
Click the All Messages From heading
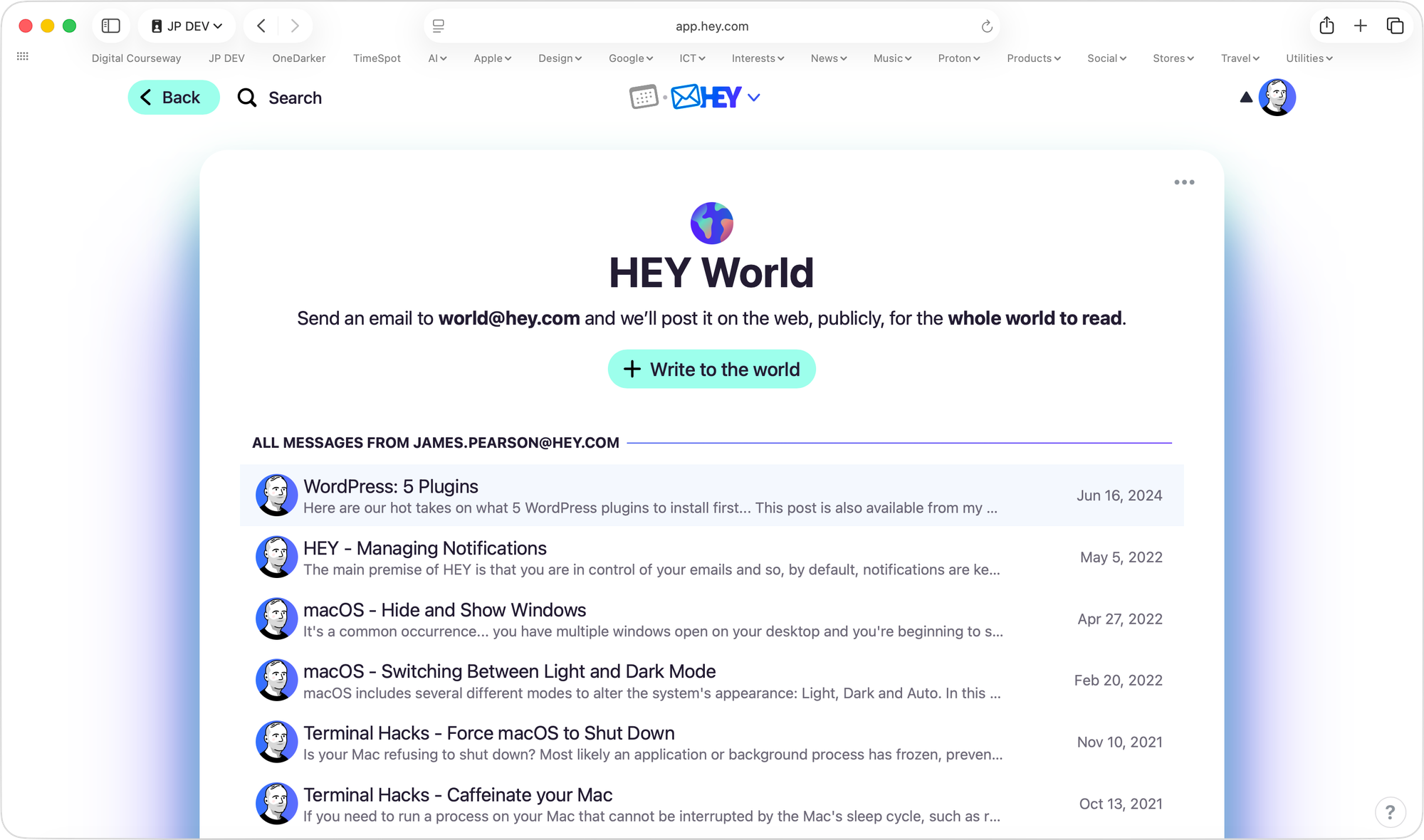pos(436,443)
